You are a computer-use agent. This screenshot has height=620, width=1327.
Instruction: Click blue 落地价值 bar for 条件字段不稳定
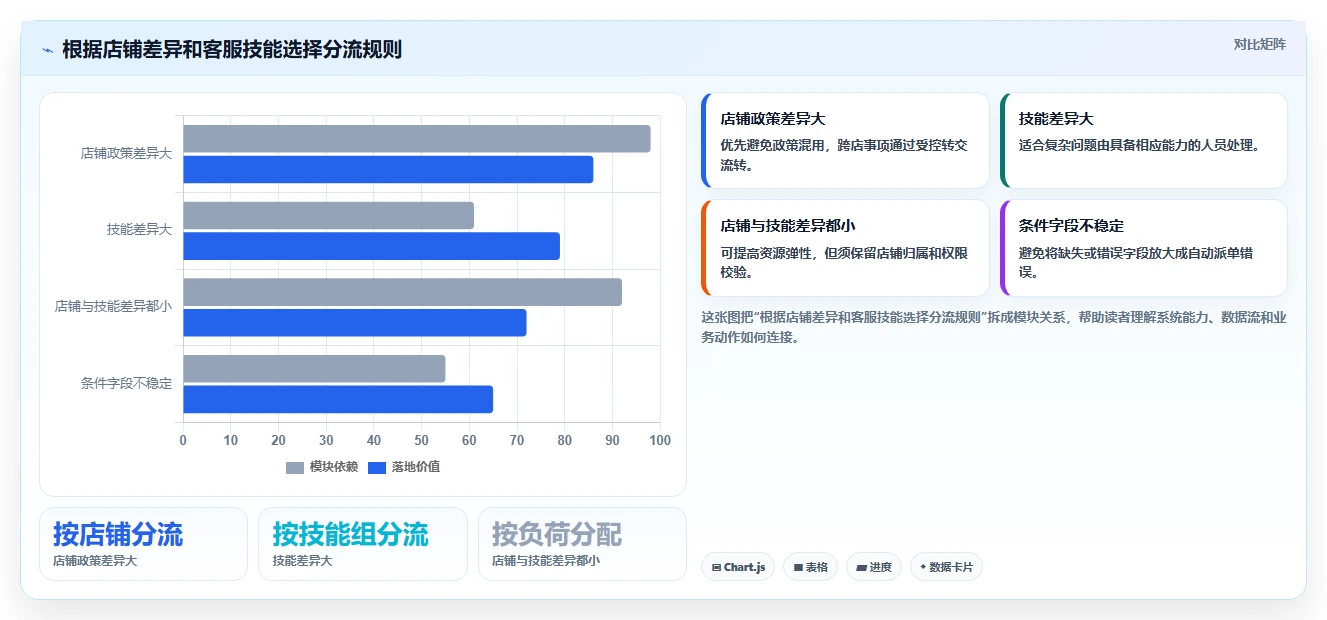[x=338, y=399]
